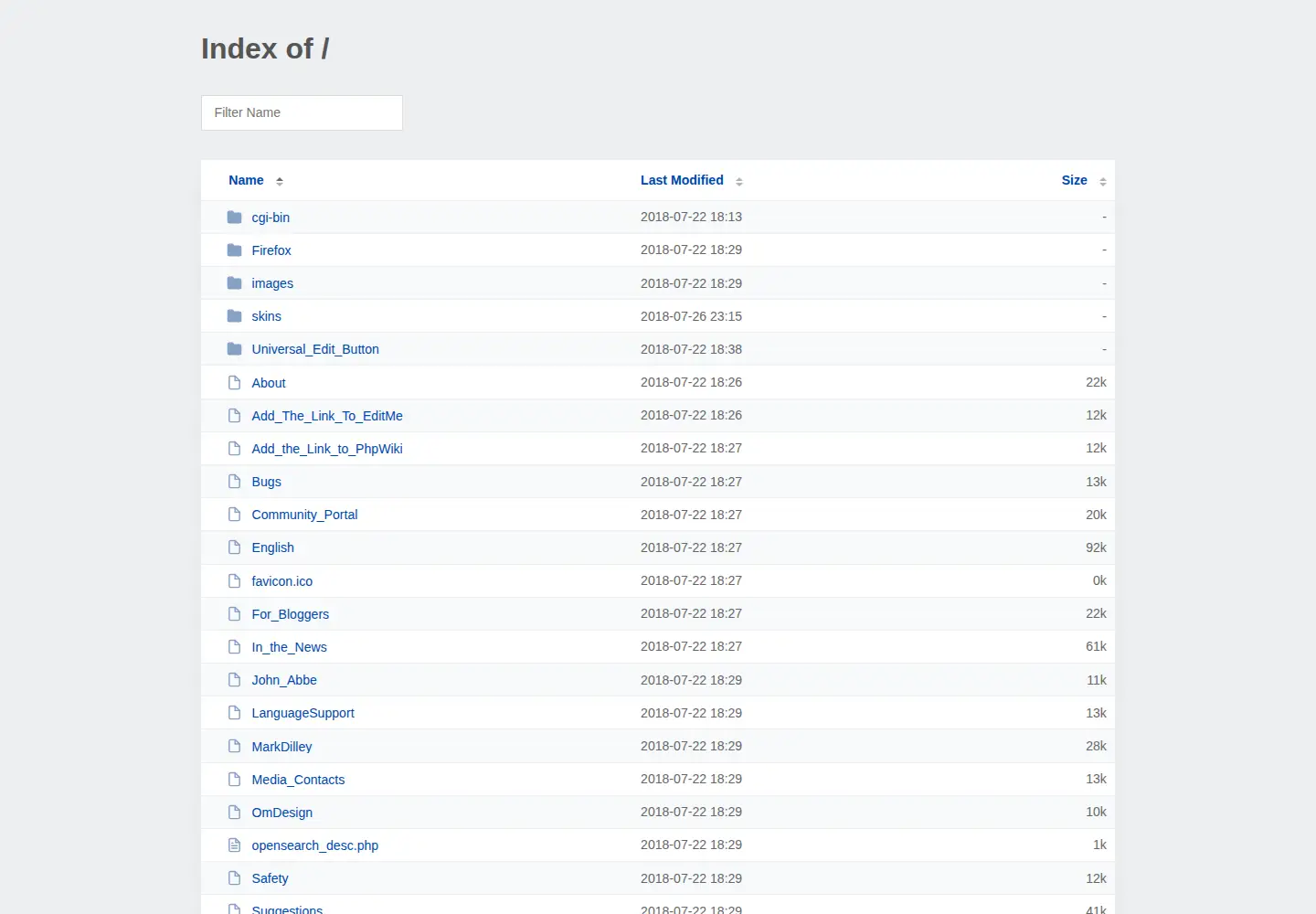Open the cgi-bin directory link
Screen dimensions: 1316x914
pos(271,218)
